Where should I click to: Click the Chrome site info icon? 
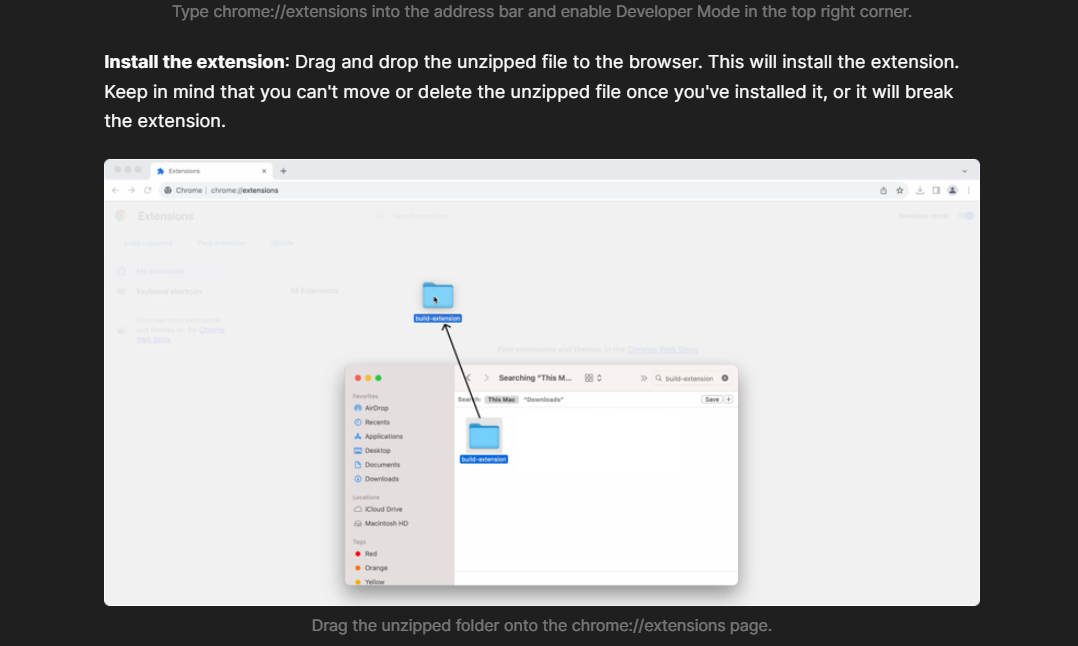168,190
